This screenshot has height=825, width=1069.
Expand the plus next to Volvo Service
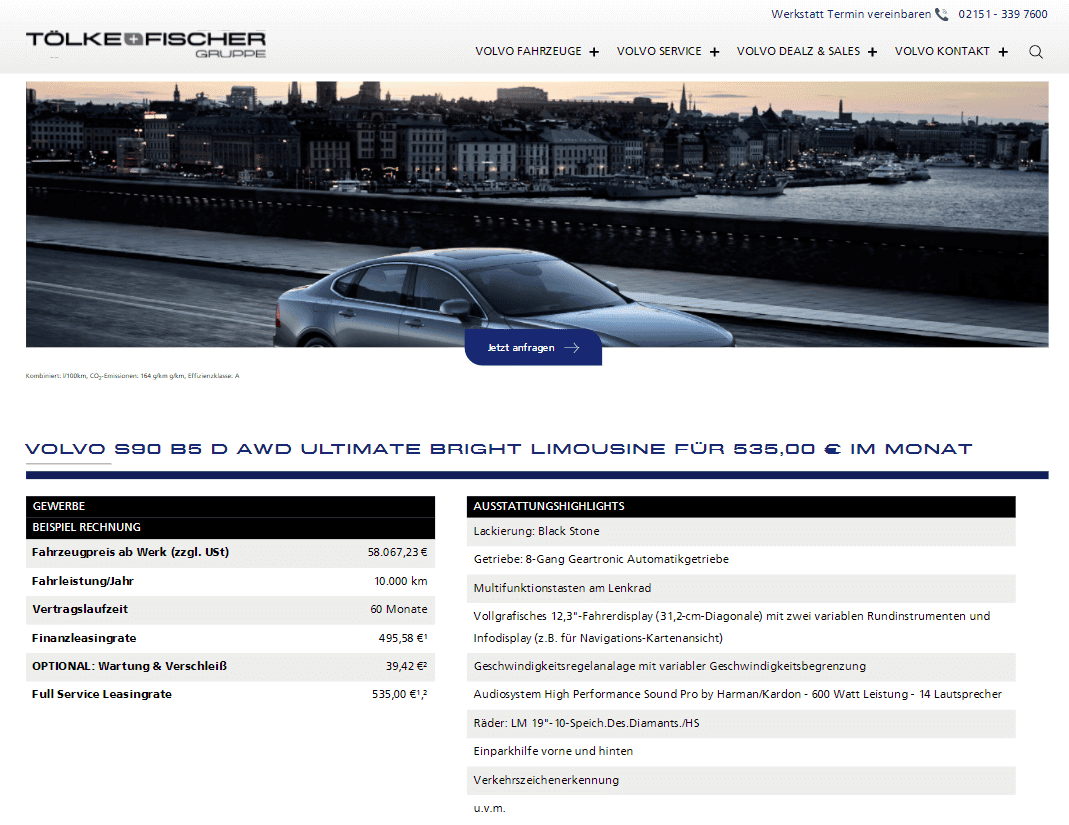pyautogui.click(x=714, y=52)
